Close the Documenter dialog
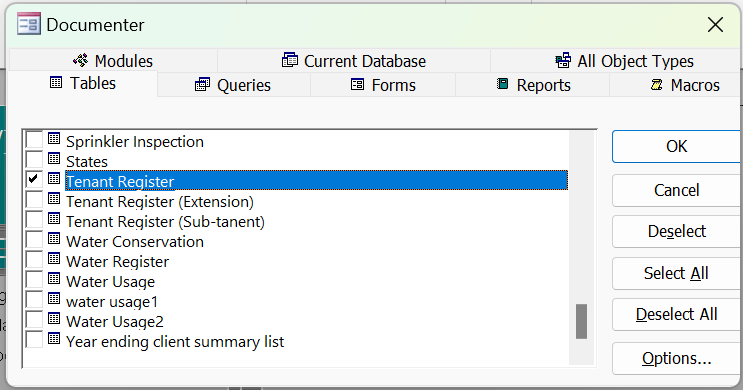 click(x=715, y=24)
